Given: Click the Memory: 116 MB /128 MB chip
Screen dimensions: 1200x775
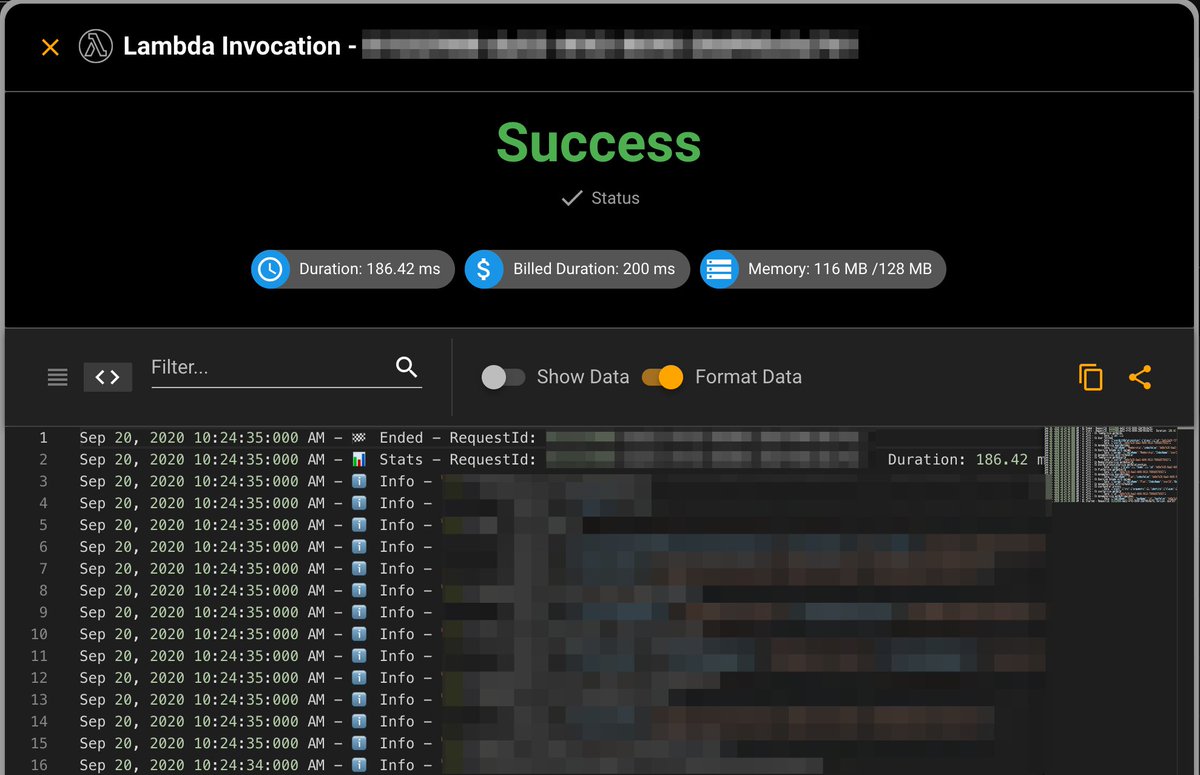Looking at the screenshot, I should coord(823,269).
